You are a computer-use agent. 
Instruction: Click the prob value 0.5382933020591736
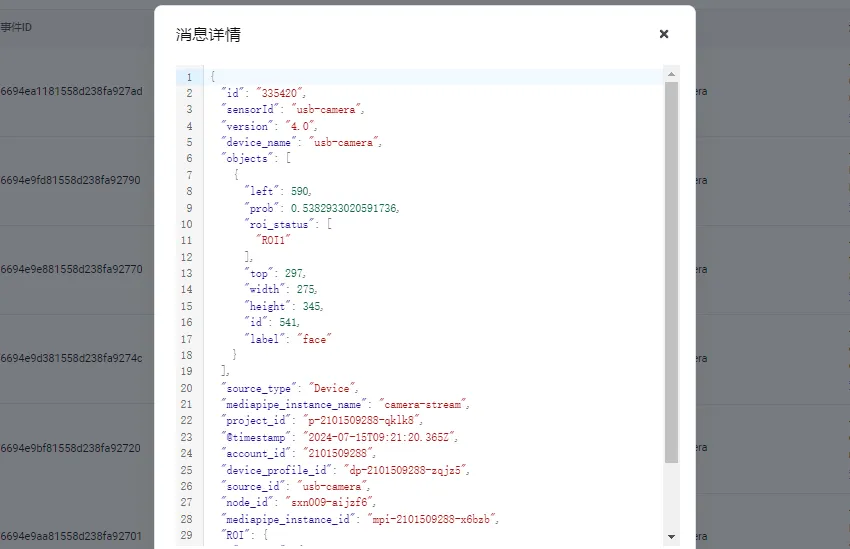[x=343, y=208]
